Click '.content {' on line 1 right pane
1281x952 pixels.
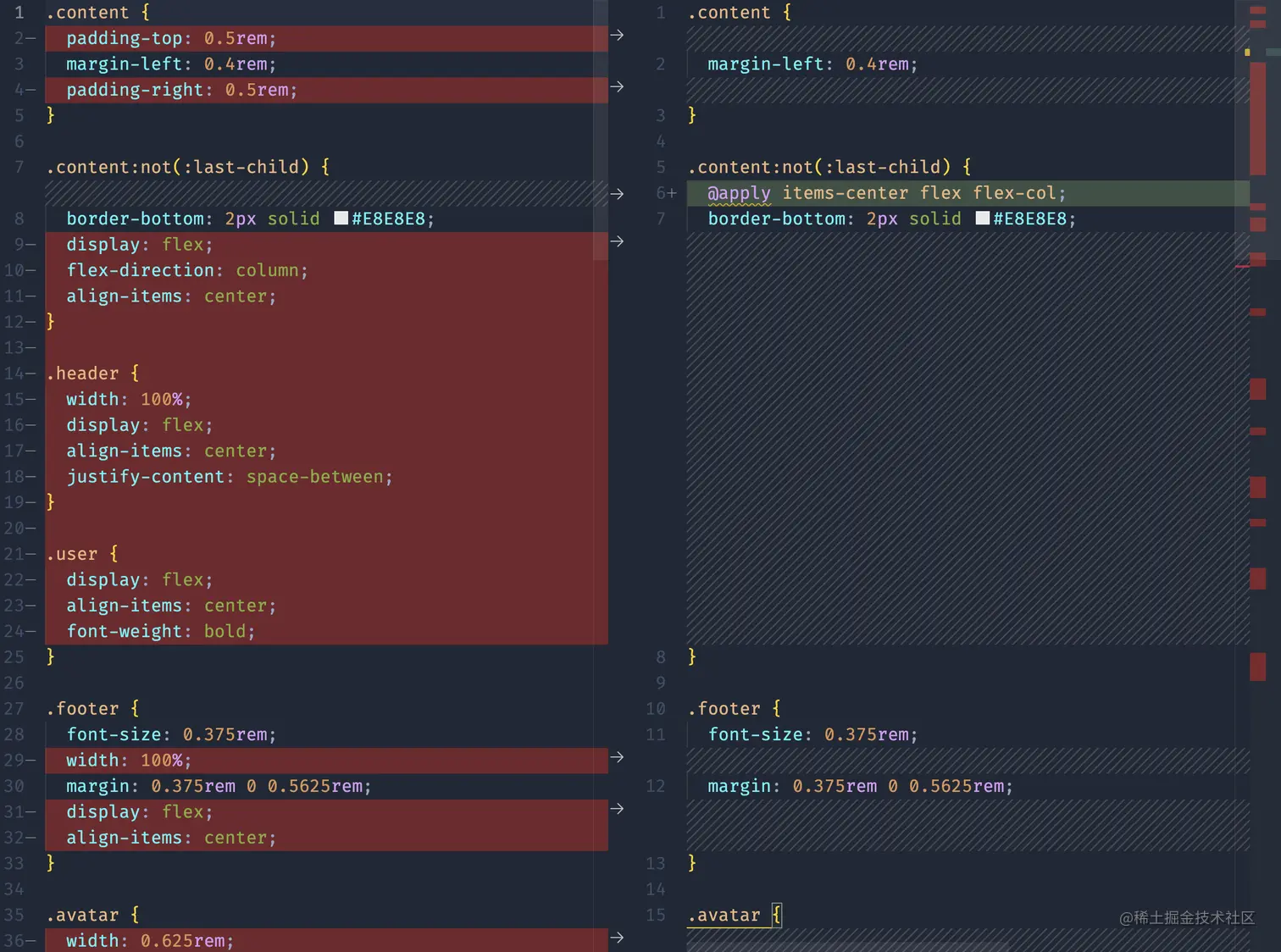click(739, 13)
